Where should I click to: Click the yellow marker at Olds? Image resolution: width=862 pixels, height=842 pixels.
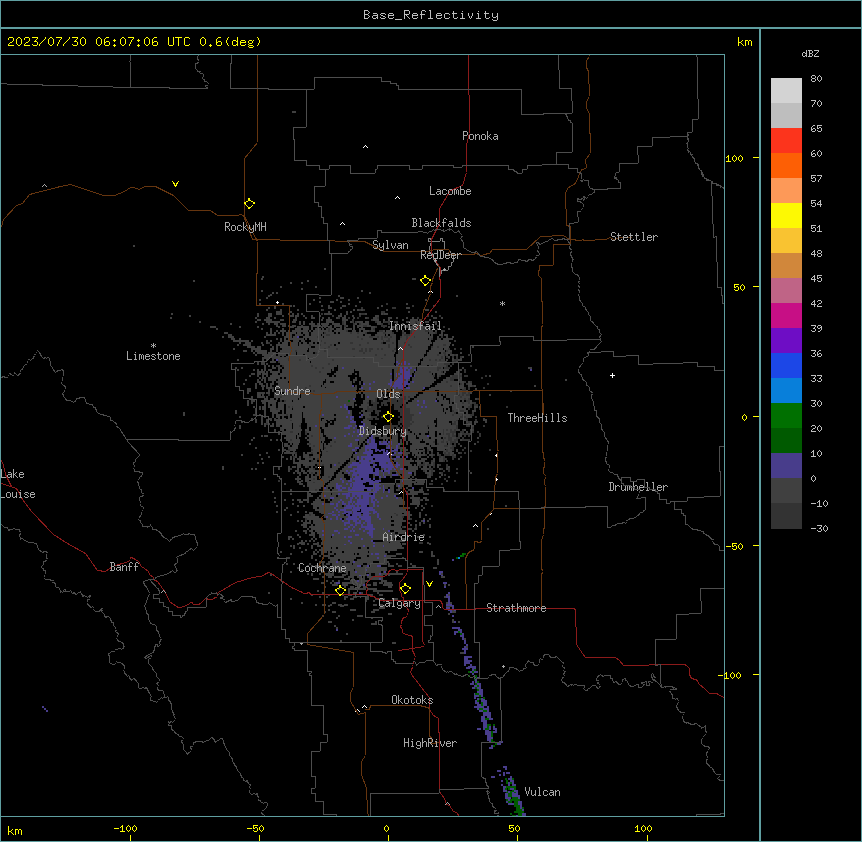(388, 417)
